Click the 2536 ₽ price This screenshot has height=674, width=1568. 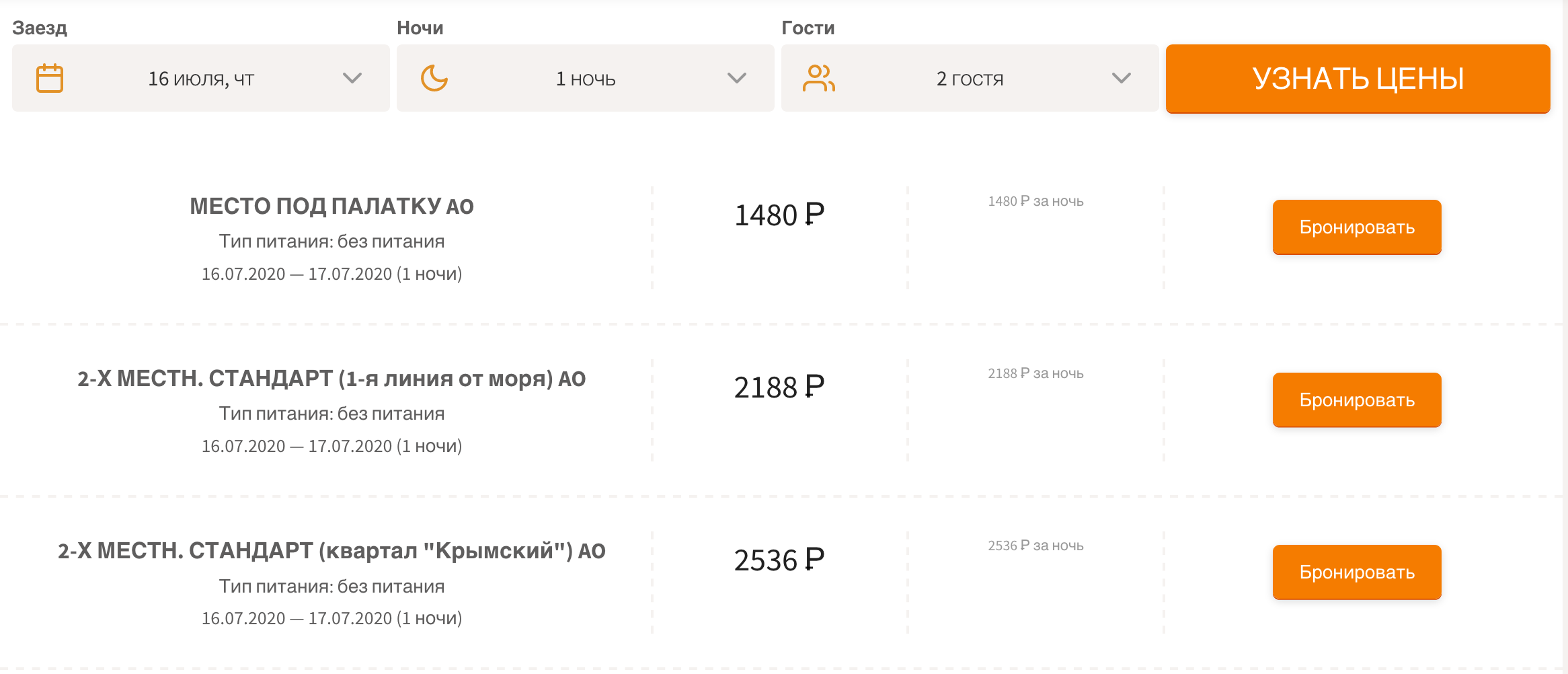pyautogui.click(x=779, y=560)
